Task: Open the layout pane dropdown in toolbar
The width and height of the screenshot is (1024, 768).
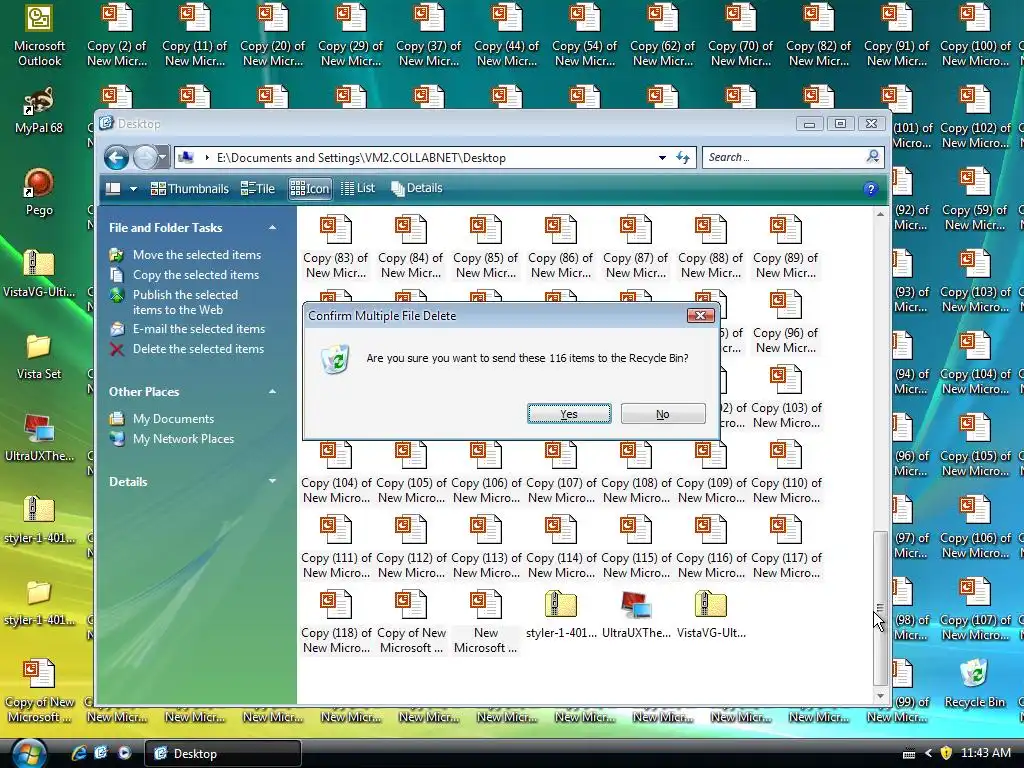Action: click(133, 189)
